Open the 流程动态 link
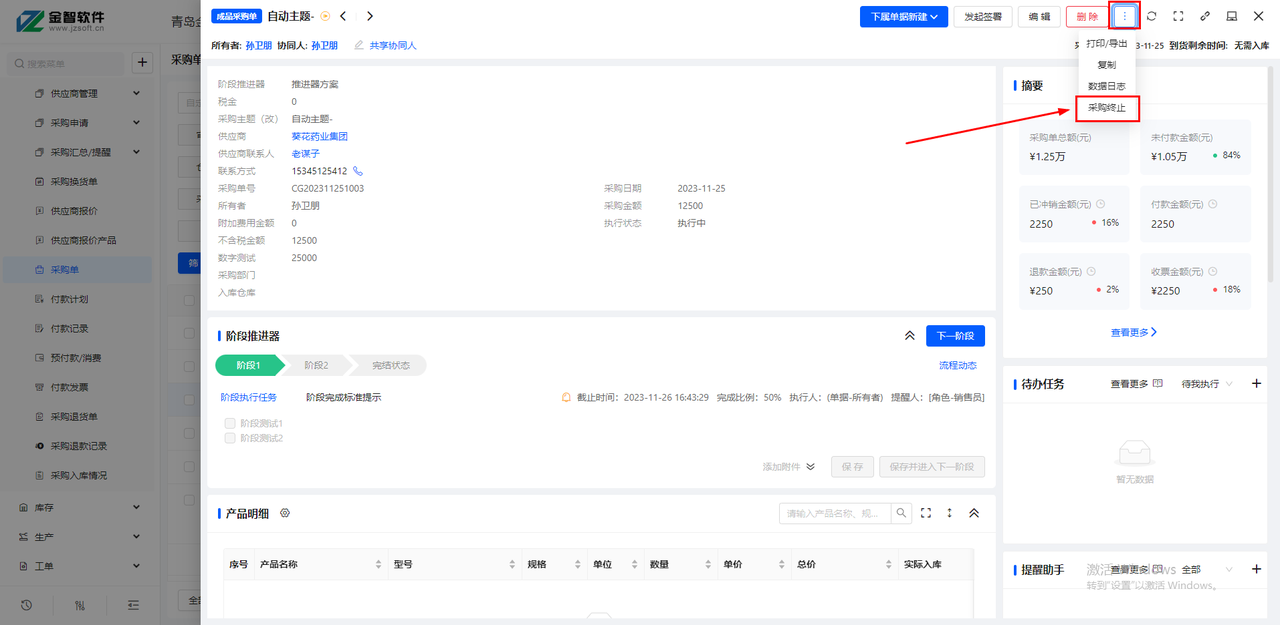The width and height of the screenshot is (1280, 625). click(x=958, y=366)
